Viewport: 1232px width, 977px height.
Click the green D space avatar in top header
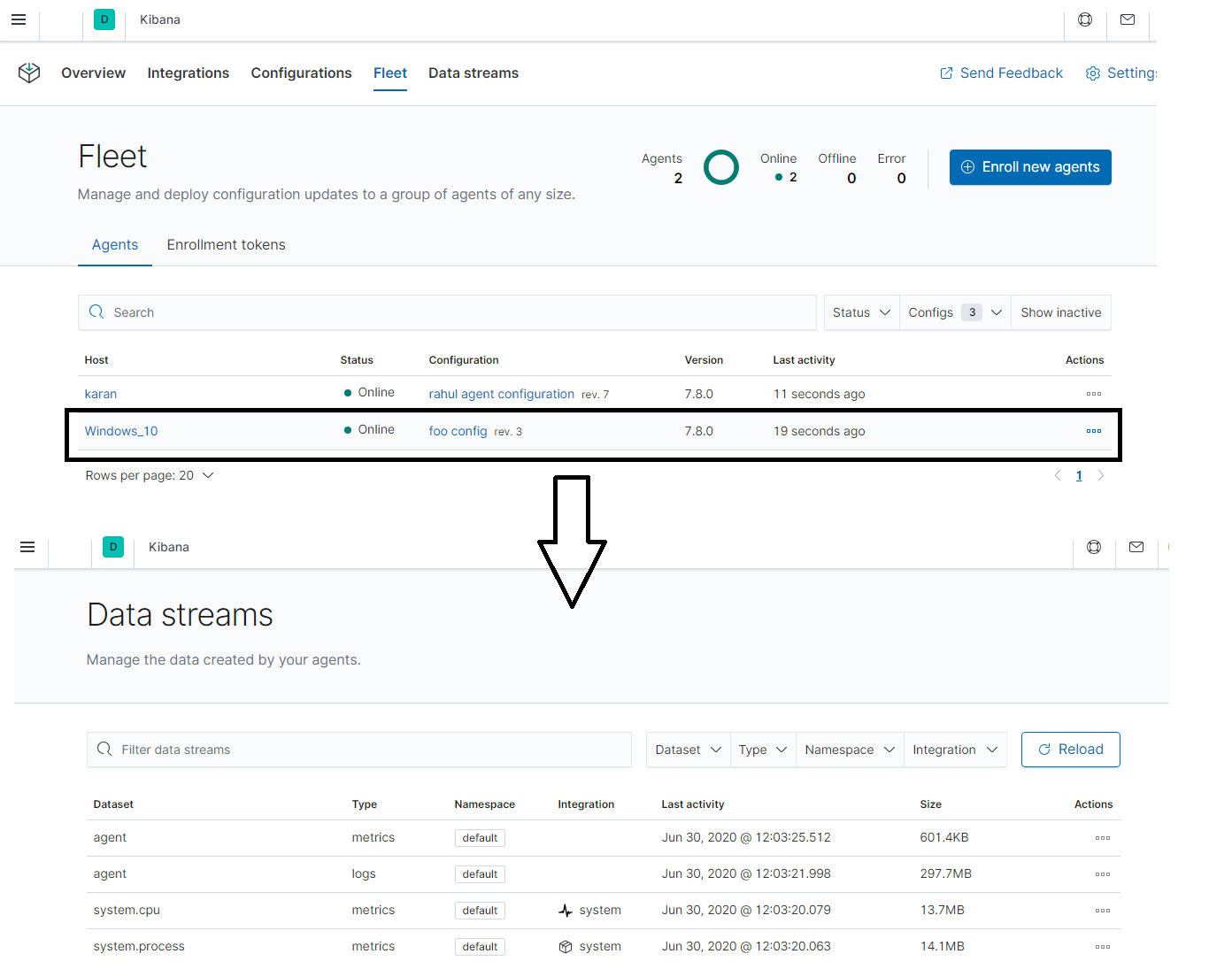pos(104,19)
